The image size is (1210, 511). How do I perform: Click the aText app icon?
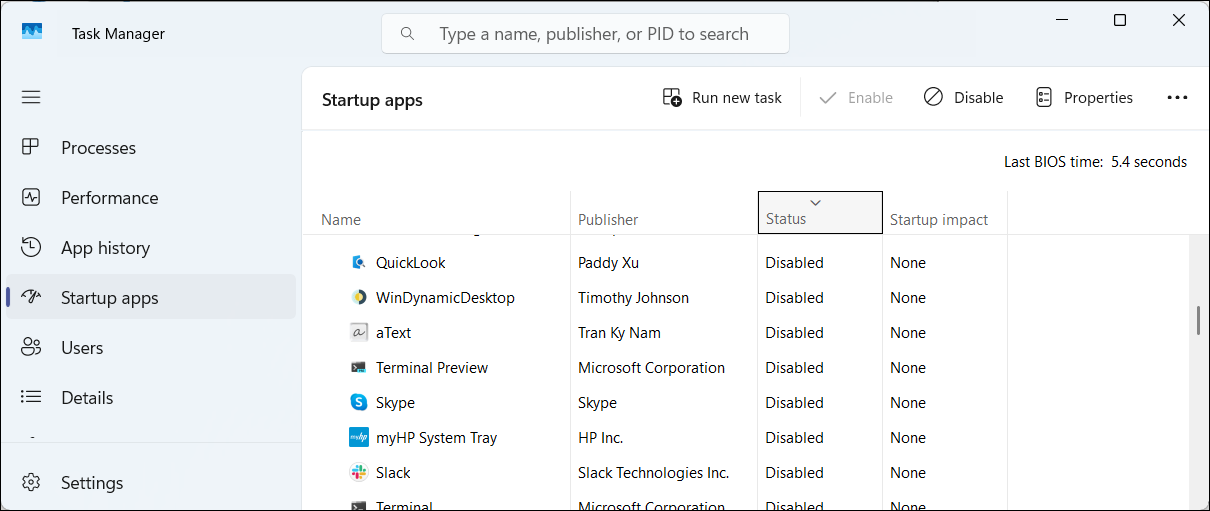point(359,333)
